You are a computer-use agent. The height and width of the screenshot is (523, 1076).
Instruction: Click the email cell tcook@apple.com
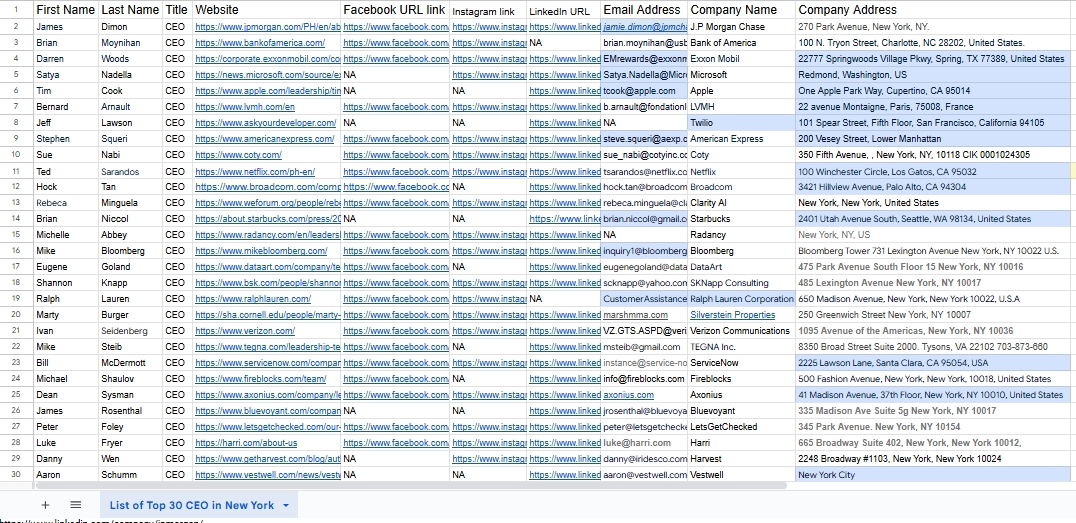(x=644, y=91)
